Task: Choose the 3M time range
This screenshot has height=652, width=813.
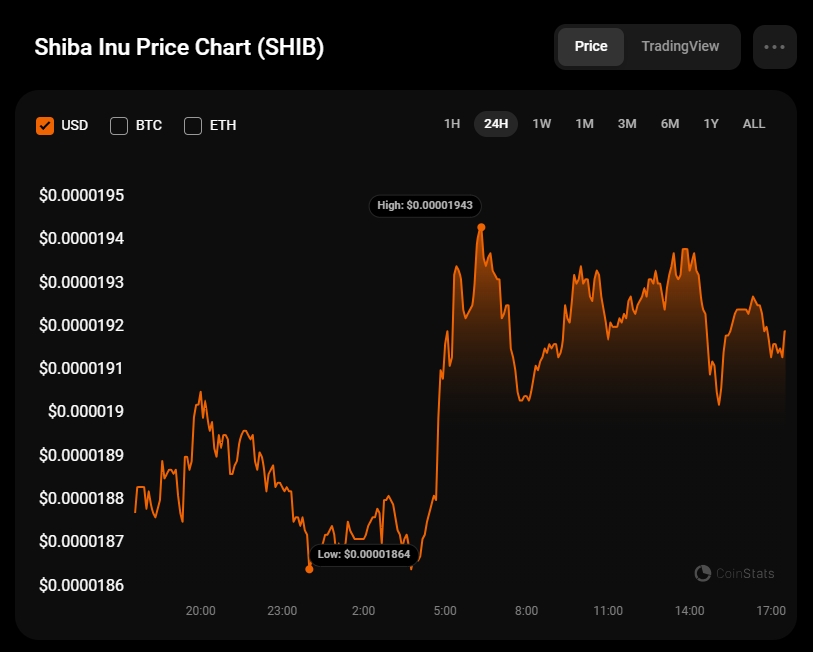Action: pyautogui.click(x=627, y=124)
